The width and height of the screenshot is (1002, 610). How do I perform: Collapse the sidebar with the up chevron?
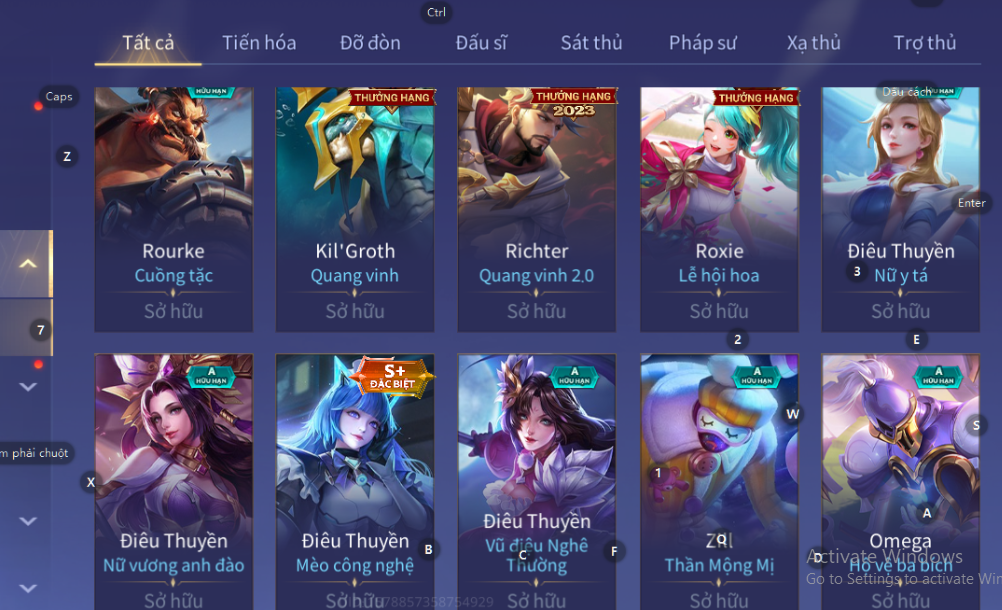coord(27,263)
